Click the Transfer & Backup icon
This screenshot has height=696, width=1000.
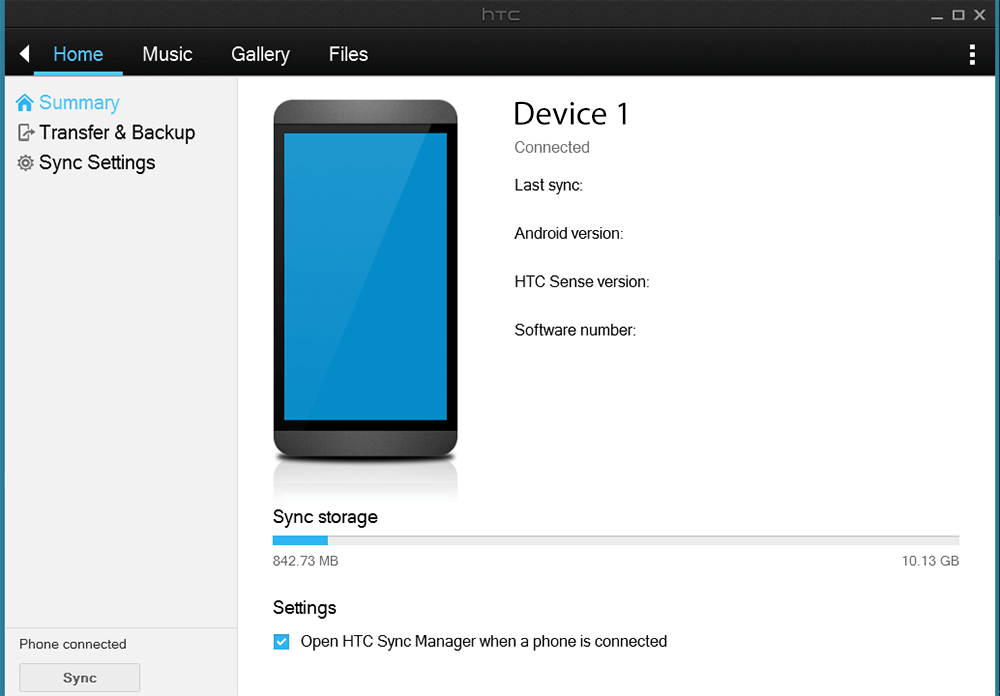(26, 133)
